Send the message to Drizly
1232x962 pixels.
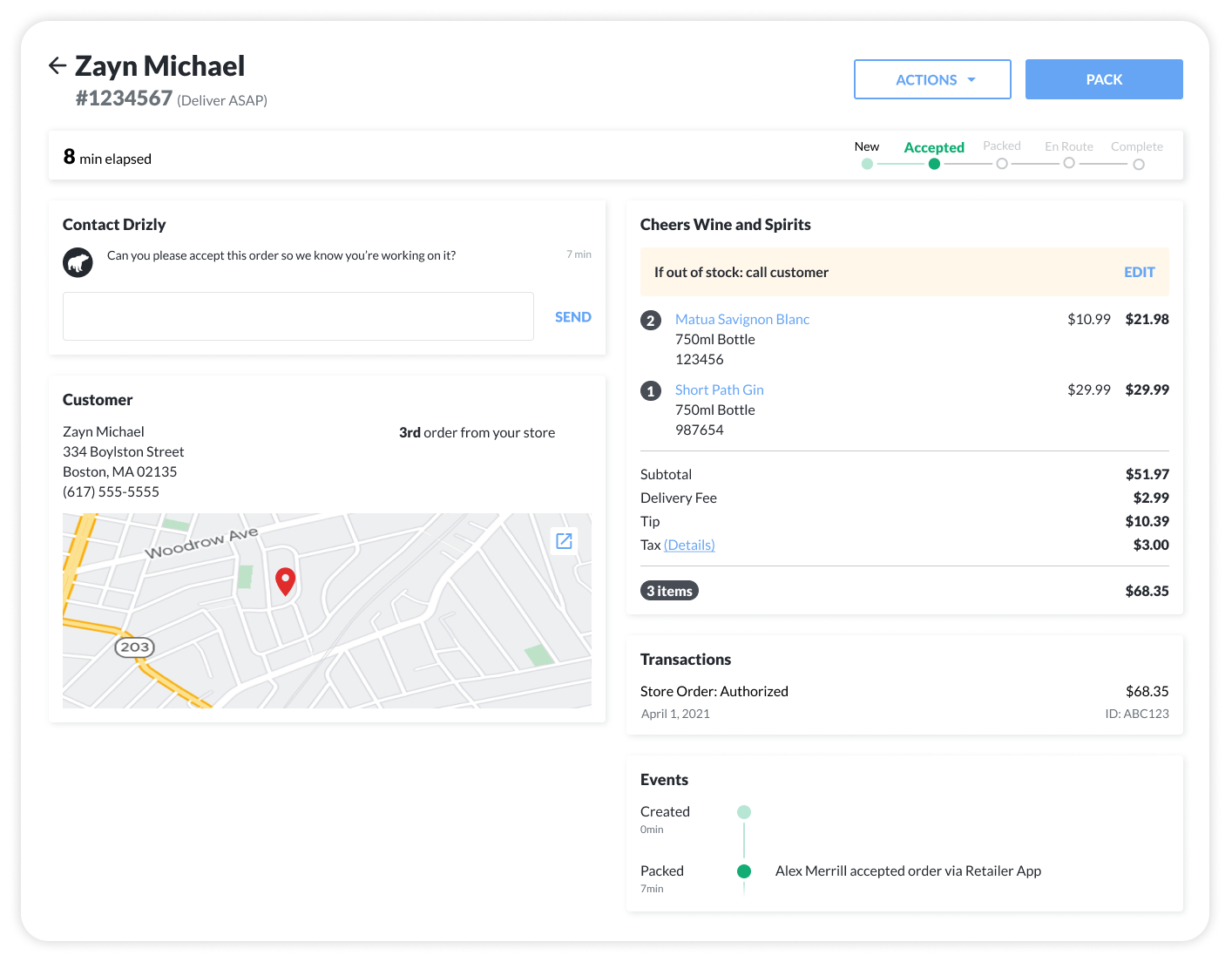pos(573,317)
